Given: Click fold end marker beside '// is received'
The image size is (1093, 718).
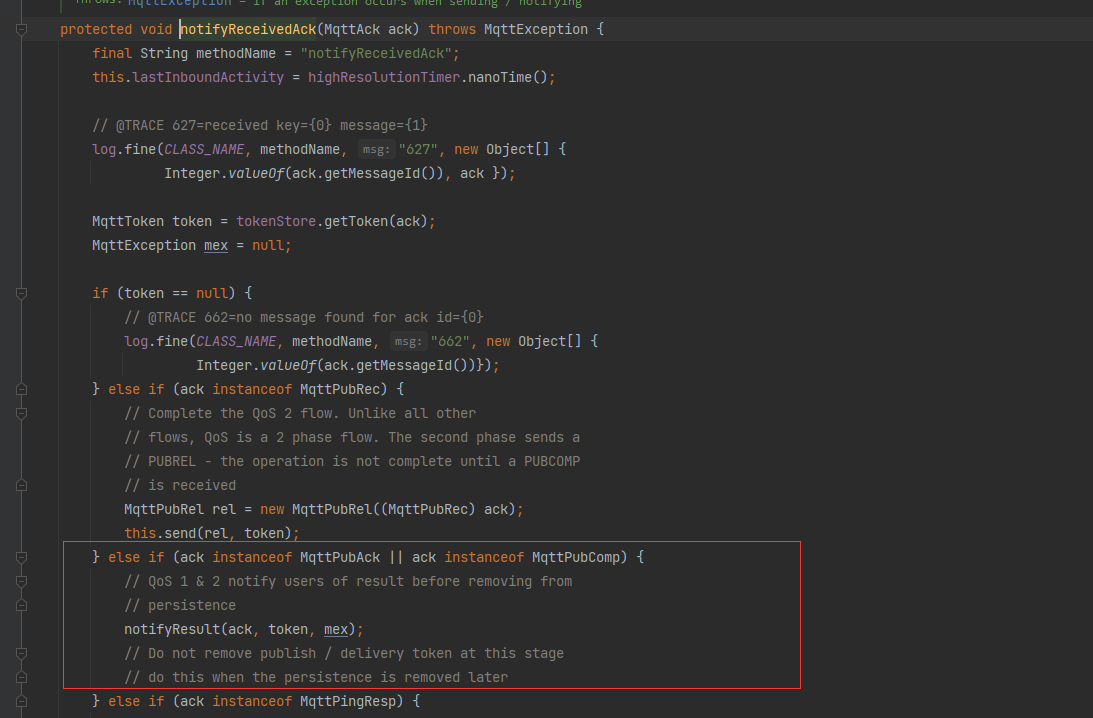Looking at the screenshot, I should (22, 485).
